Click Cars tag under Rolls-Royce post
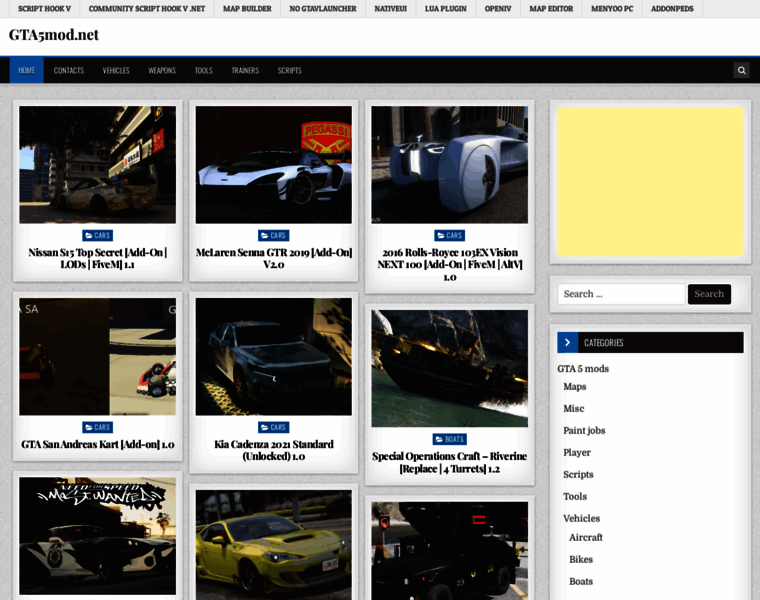Viewport: 760px width, 600px height. [449, 236]
